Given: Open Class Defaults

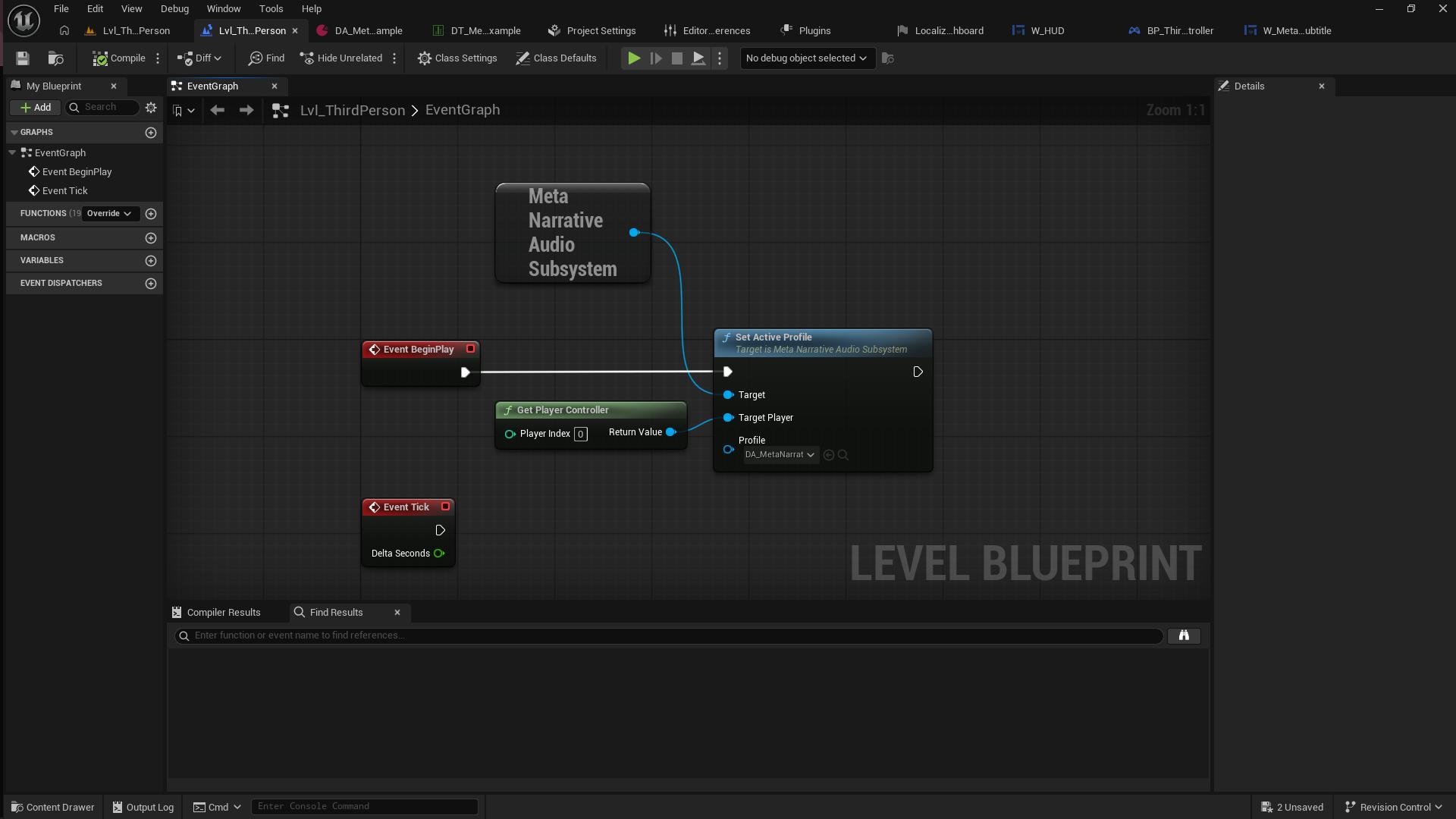Looking at the screenshot, I should point(556,58).
